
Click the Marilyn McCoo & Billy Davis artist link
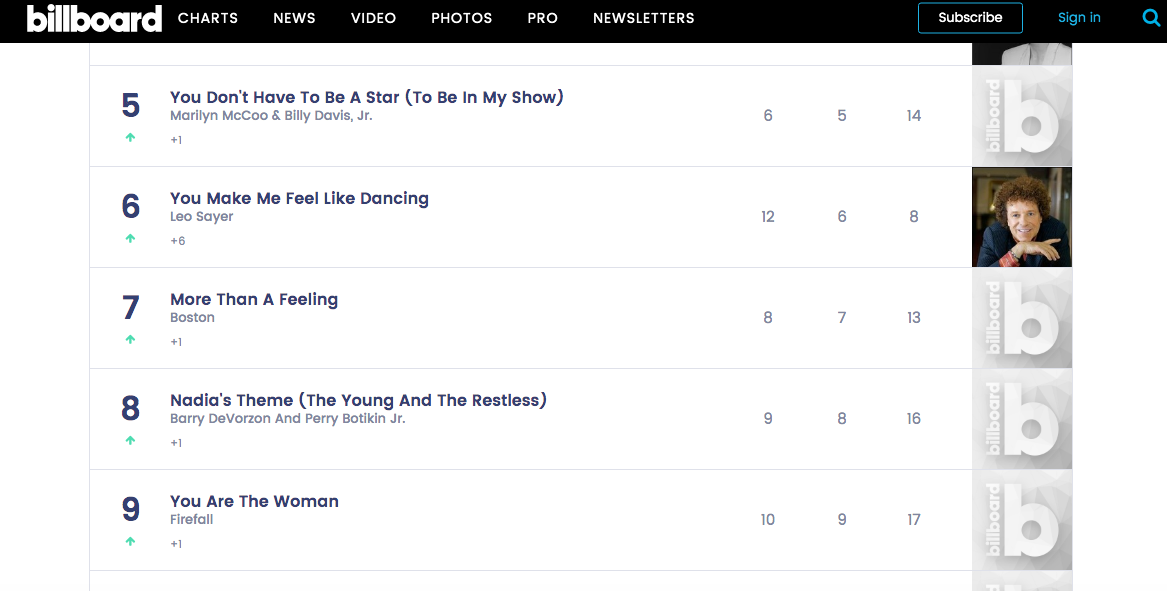click(x=271, y=116)
